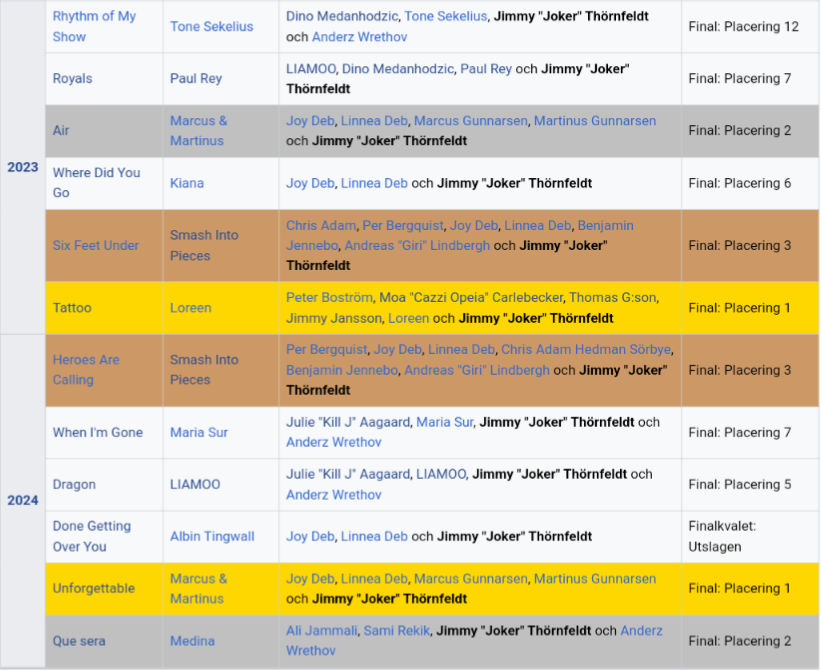
Task: Open the Unforgettable song link
Action: point(93,588)
